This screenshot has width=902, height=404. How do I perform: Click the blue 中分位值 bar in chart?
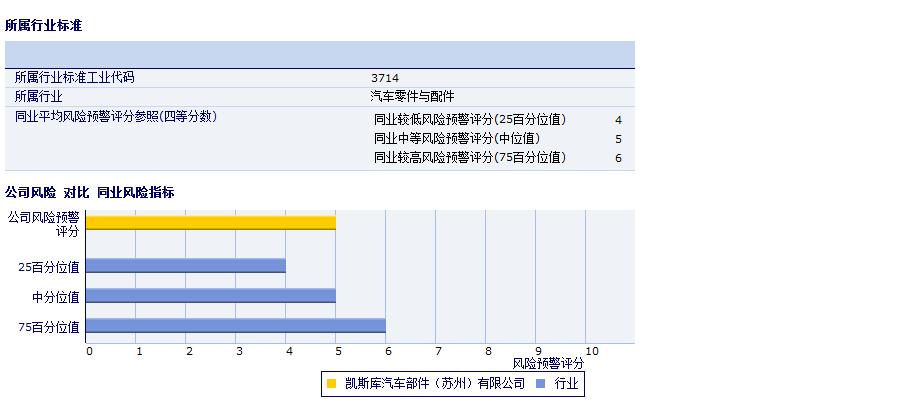tap(210, 296)
